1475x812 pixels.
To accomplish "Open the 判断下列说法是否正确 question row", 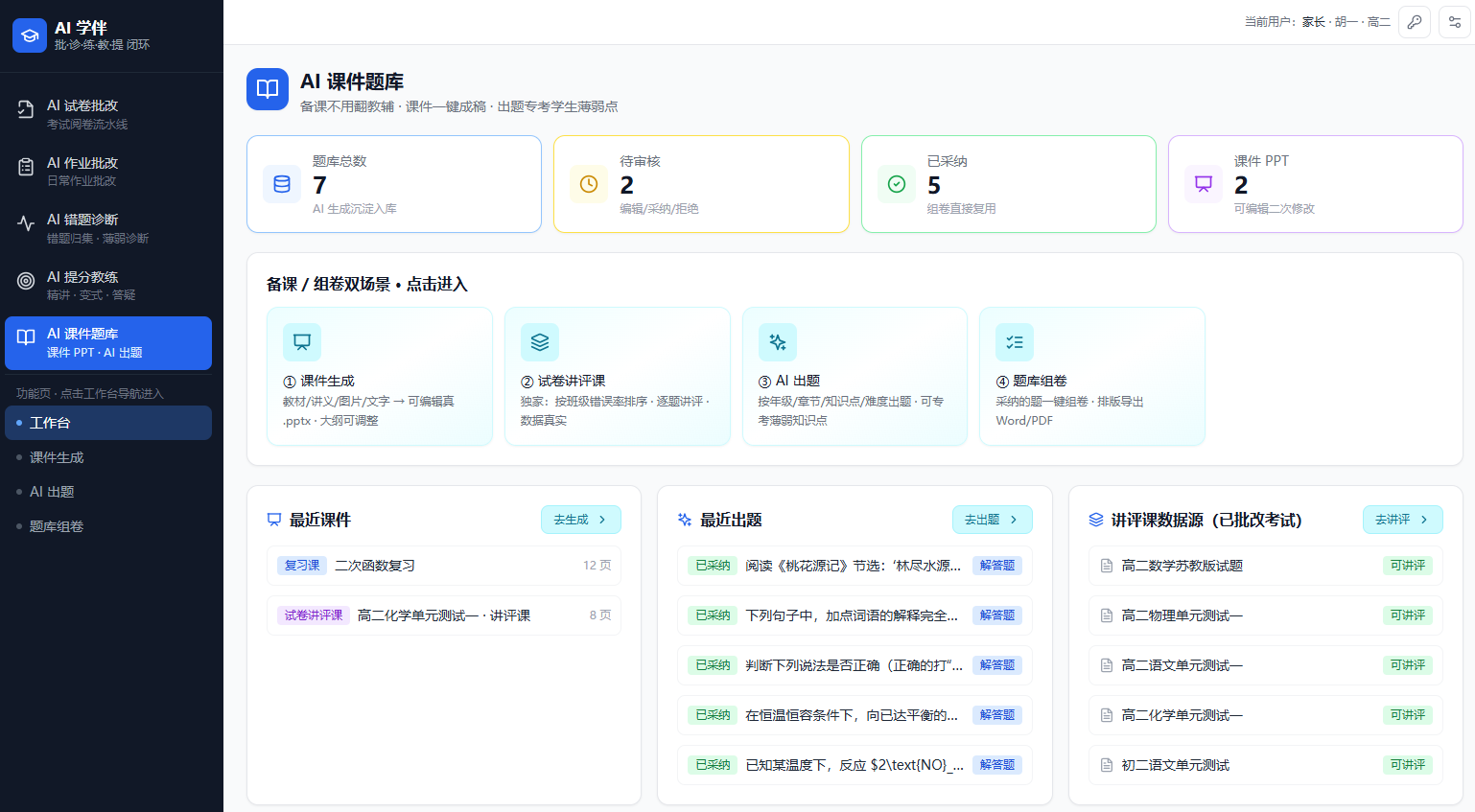I will [x=855, y=665].
